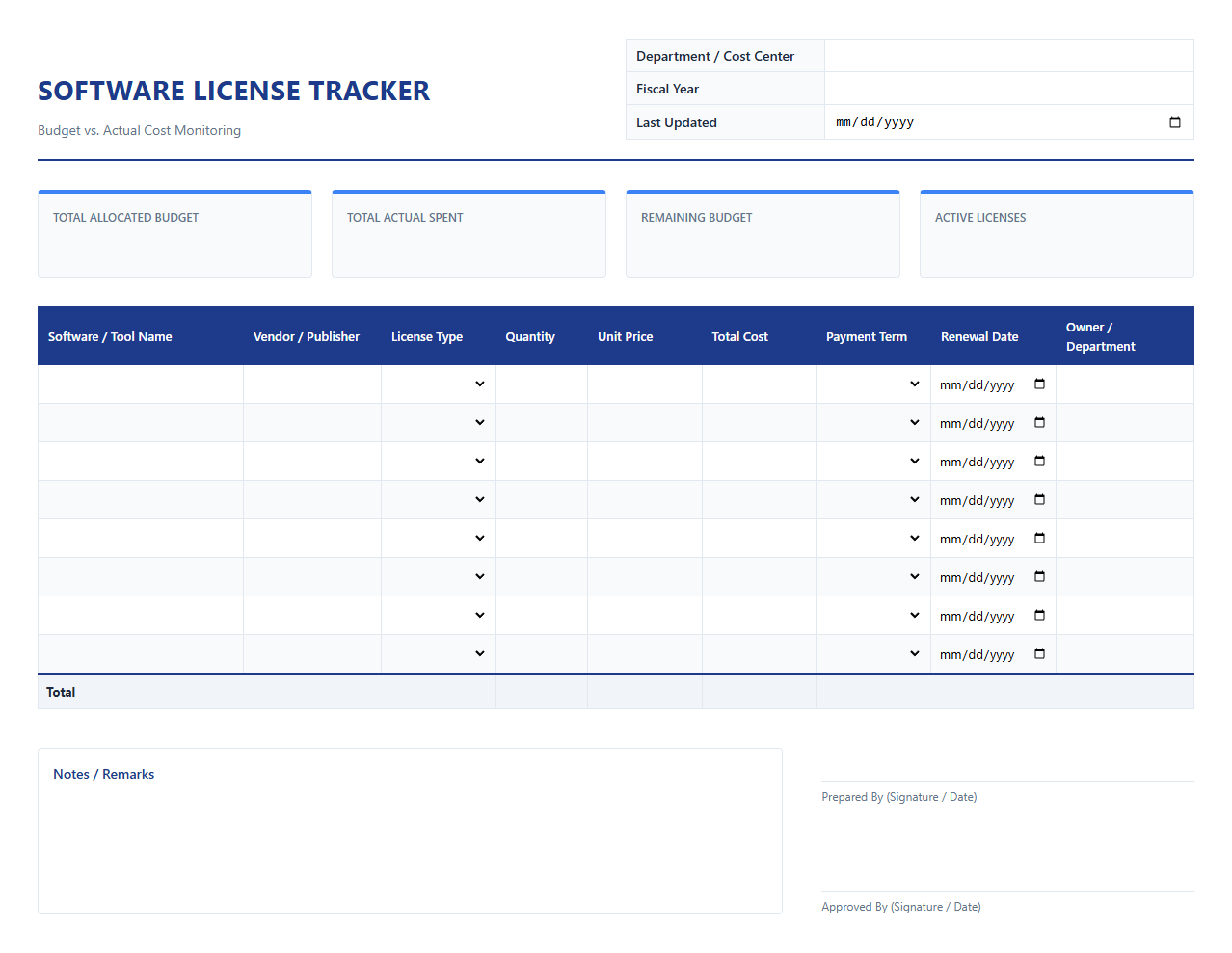Image resolution: width=1232 pixels, height=953 pixels.
Task: Click the Notes / Remarks text area
Action: [x=410, y=831]
